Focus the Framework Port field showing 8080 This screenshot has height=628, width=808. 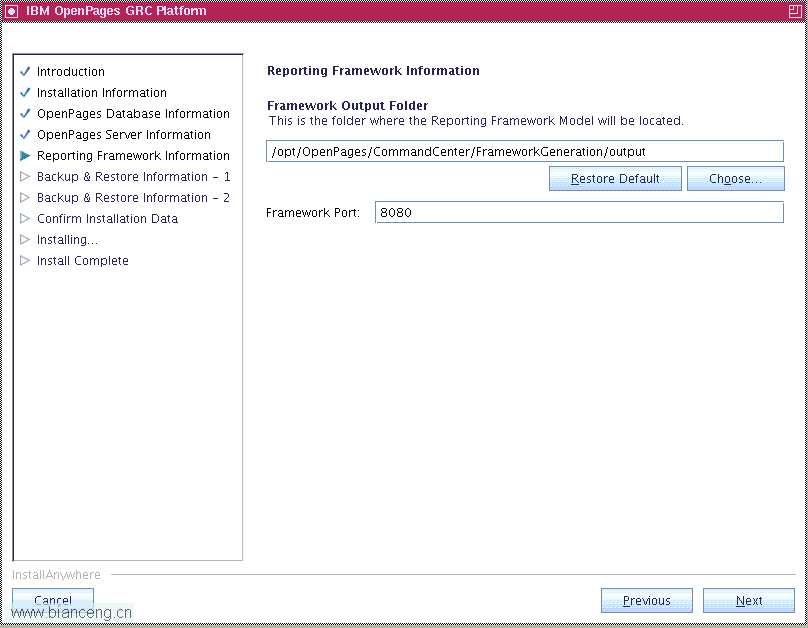579,212
